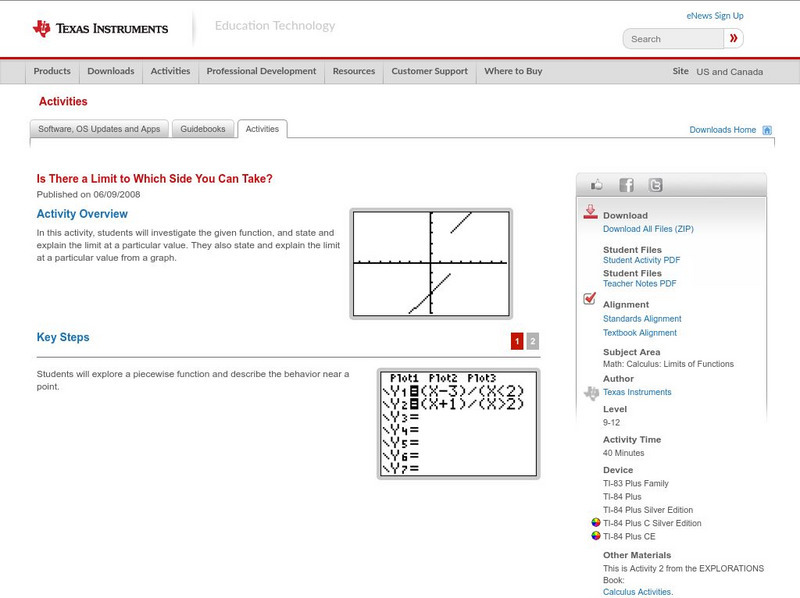Screen dimensions: 800x598
Task: Open Textbook Alignment link
Action: point(640,333)
